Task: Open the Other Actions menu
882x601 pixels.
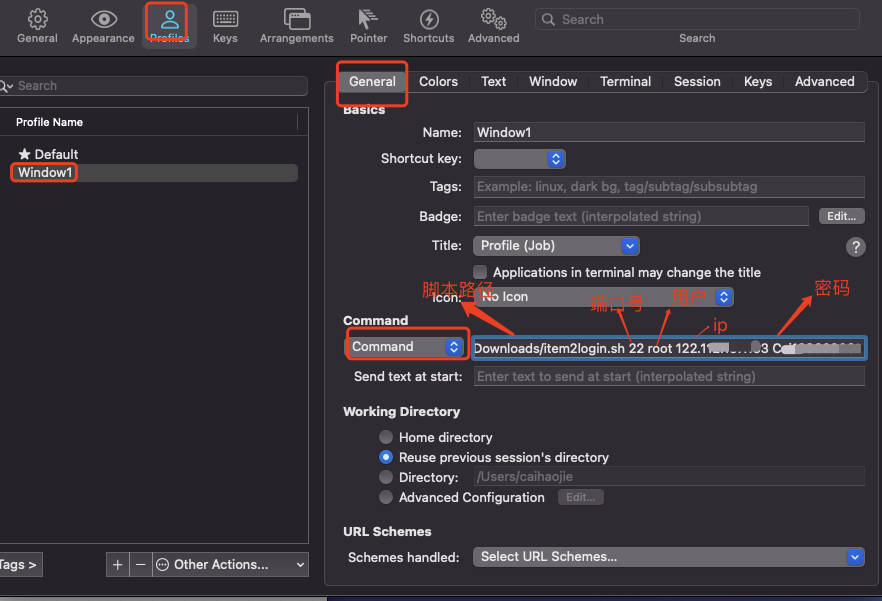Action: [x=229, y=564]
